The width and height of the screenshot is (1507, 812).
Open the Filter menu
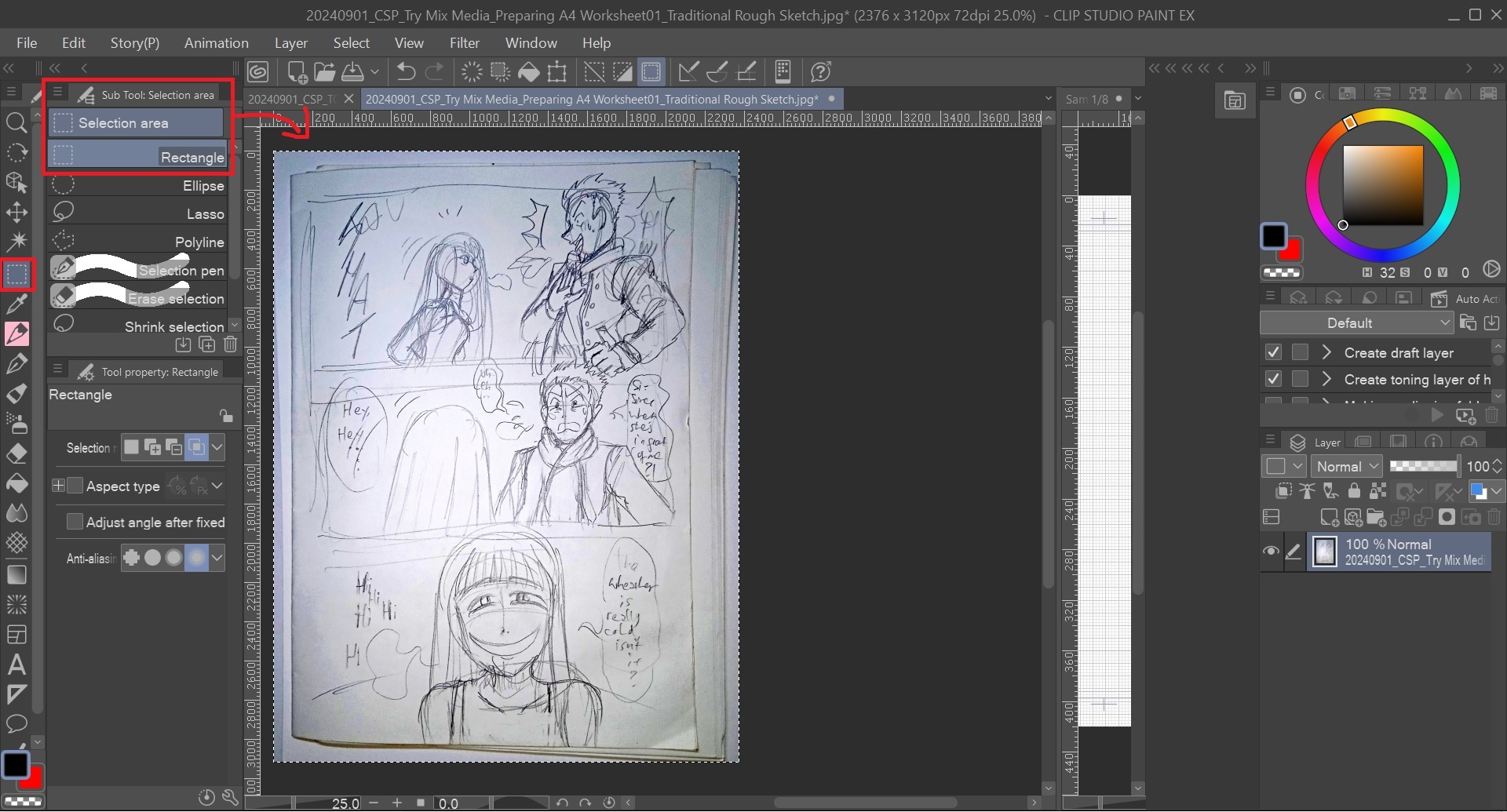pyautogui.click(x=464, y=43)
